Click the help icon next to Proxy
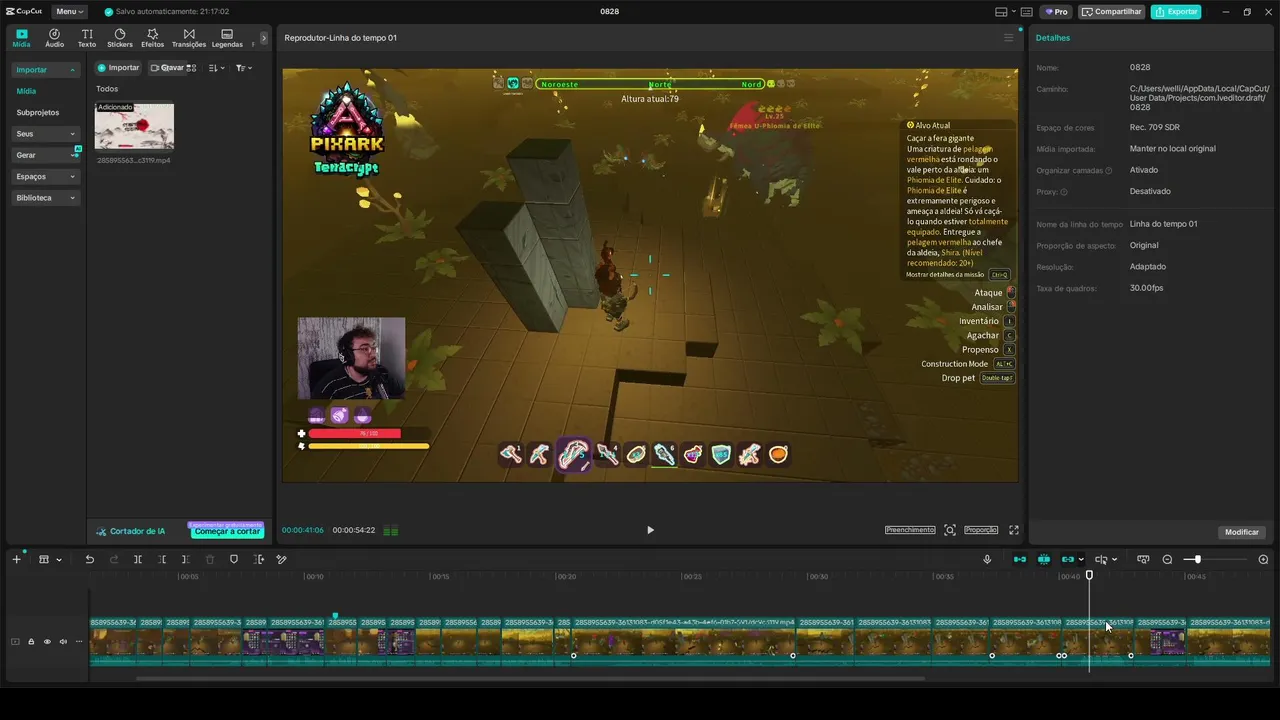The width and height of the screenshot is (1280, 720). [x=1064, y=192]
